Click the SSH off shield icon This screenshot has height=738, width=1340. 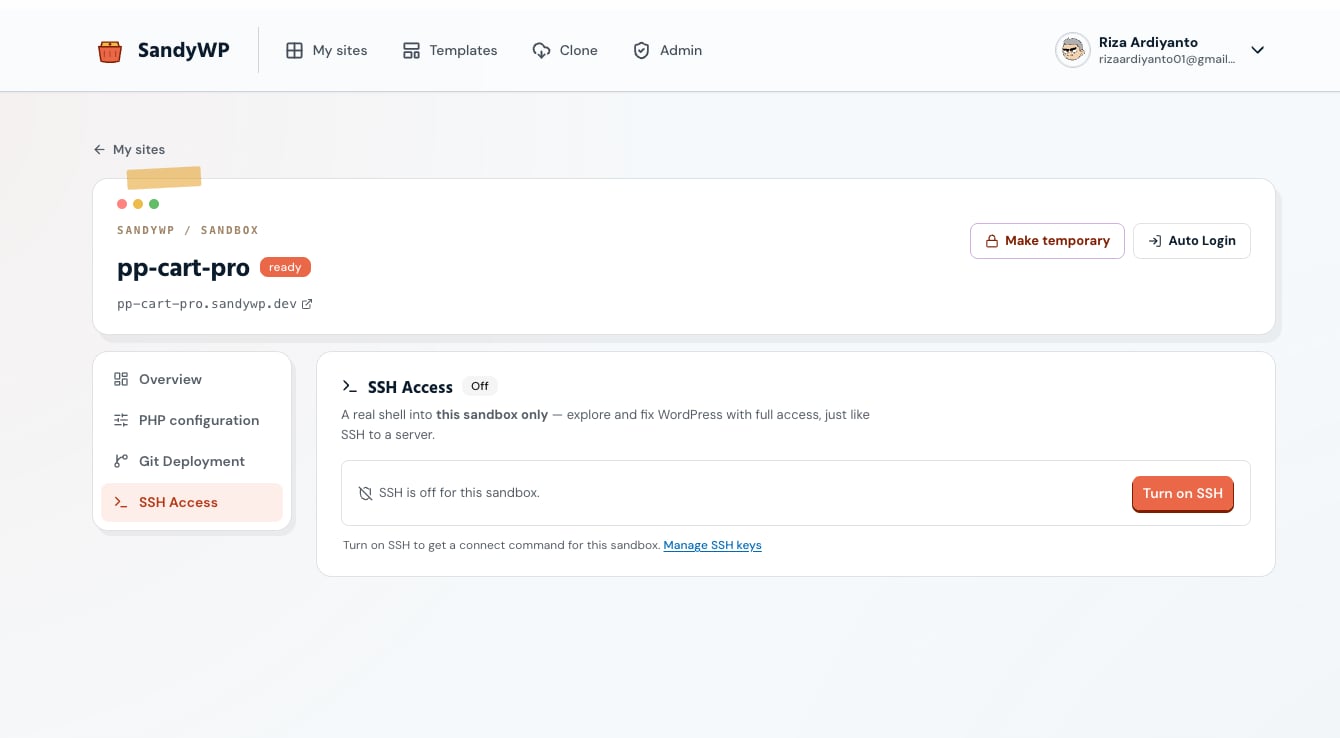(x=365, y=493)
